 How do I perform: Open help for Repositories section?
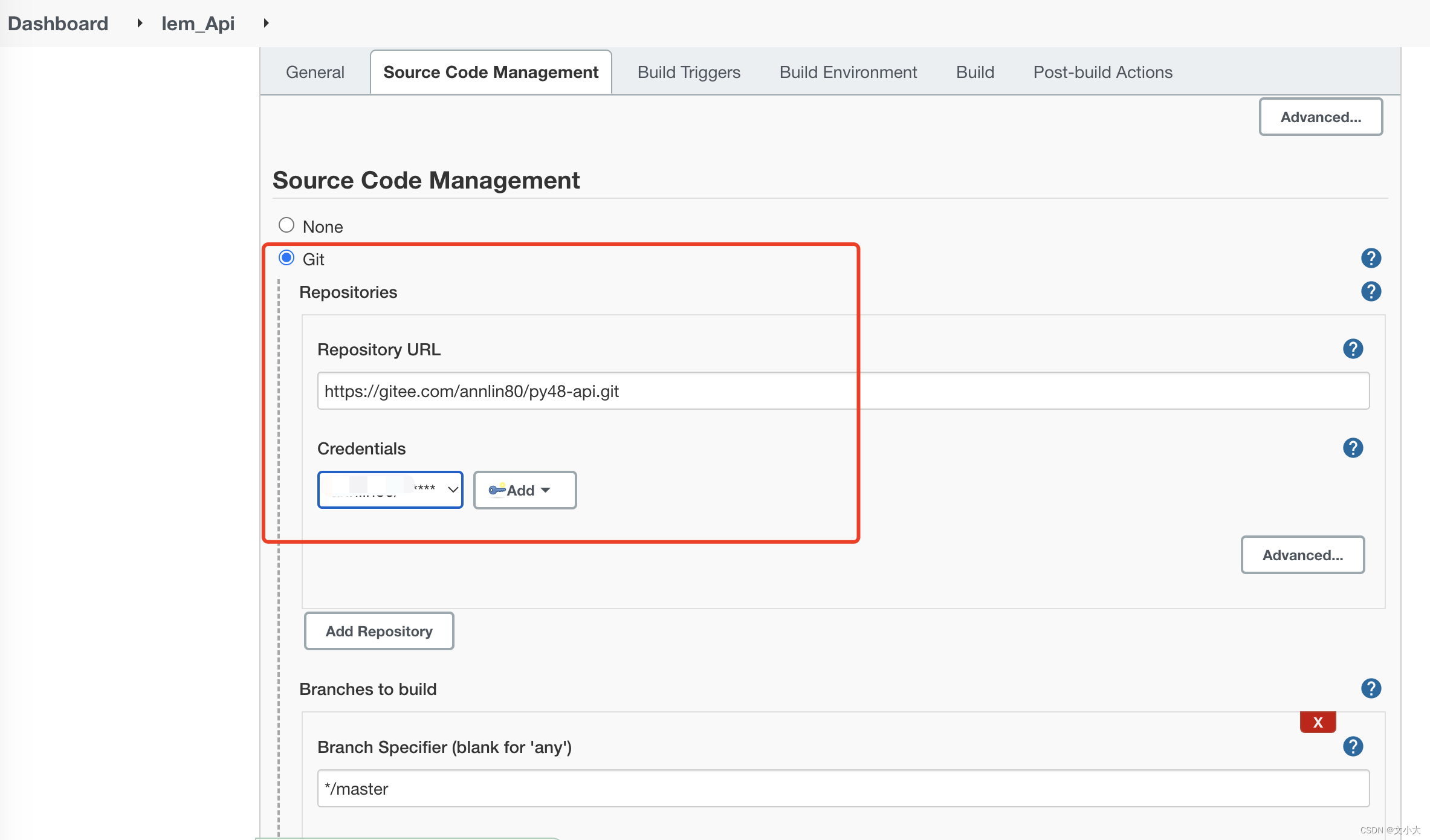coord(1371,291)
